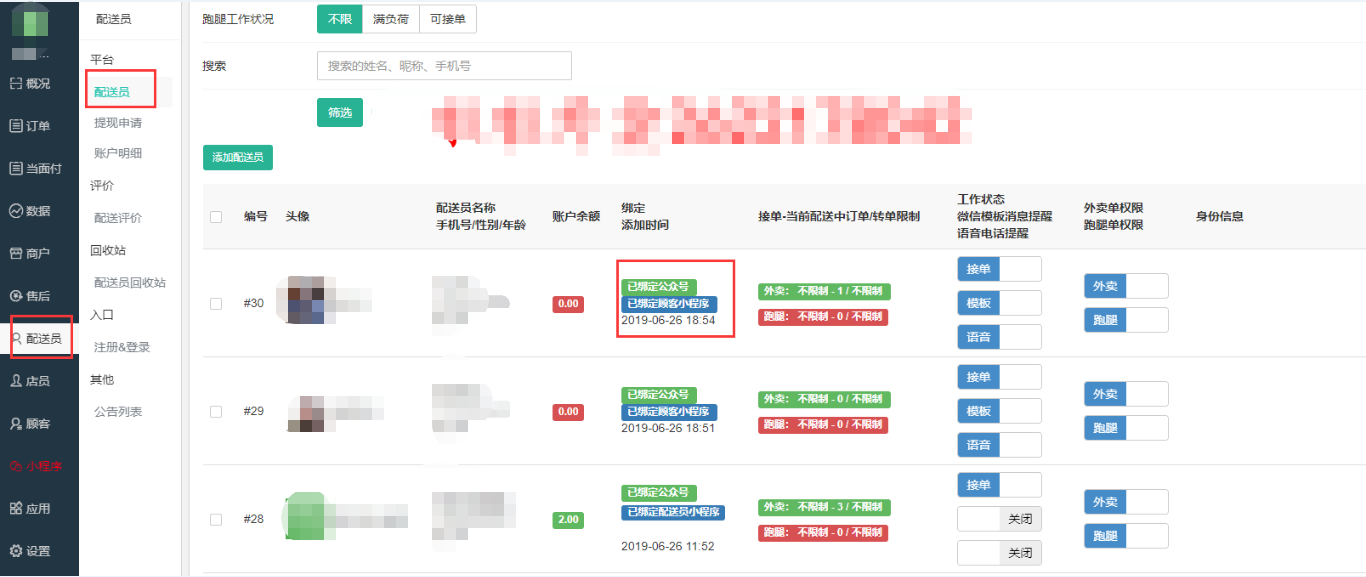This screenshot has height=577, width=1366.
Task: Open the 订单 orders sidebar icon
Action: pyautogui.click(x=15, y=126)
